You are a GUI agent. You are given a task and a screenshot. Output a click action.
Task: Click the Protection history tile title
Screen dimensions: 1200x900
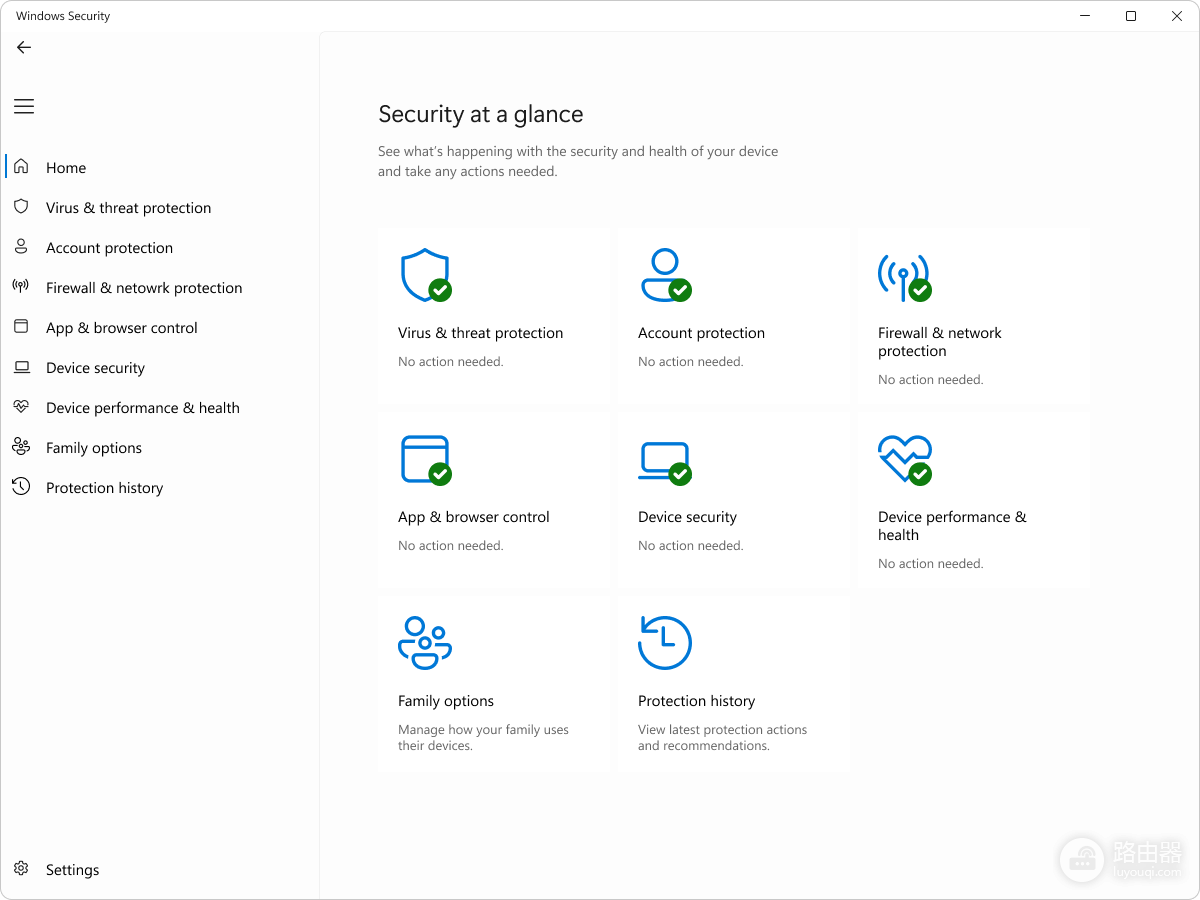pos(696,701)
